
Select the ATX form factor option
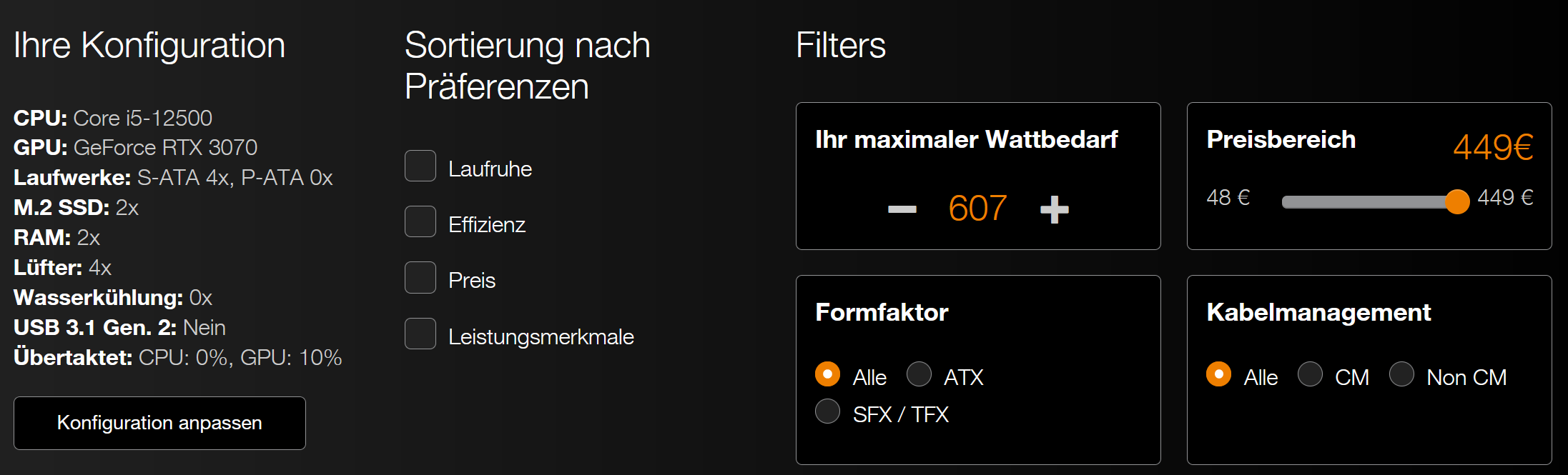point(919,374)
